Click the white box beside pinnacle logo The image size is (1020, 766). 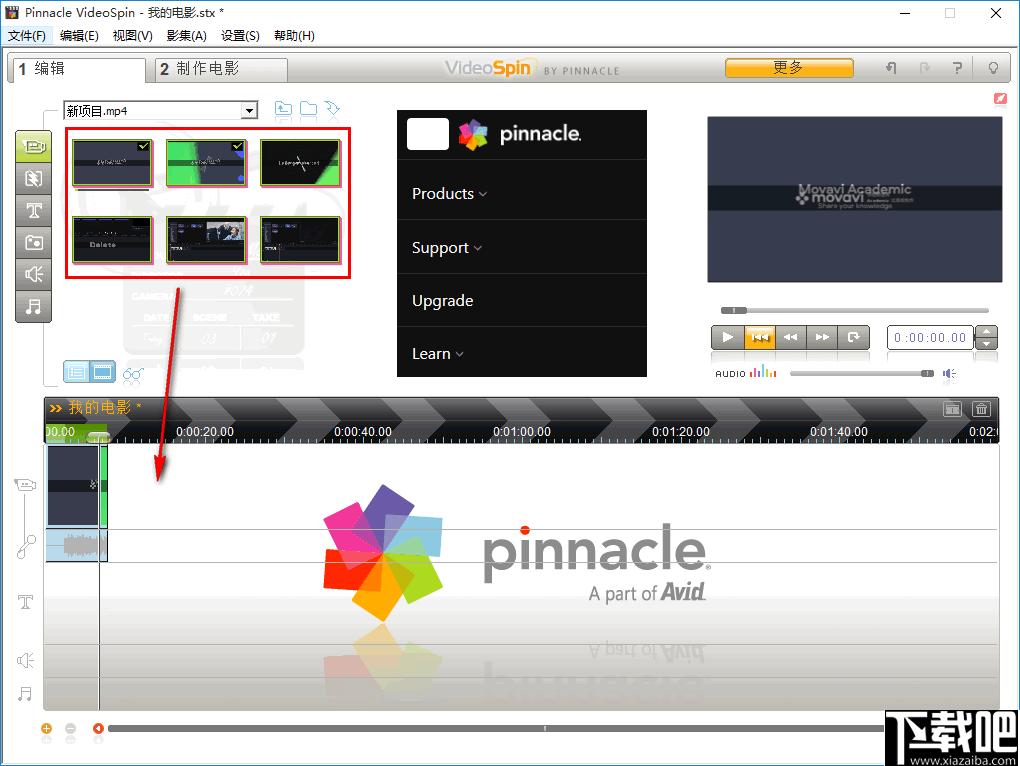(427, 134)
